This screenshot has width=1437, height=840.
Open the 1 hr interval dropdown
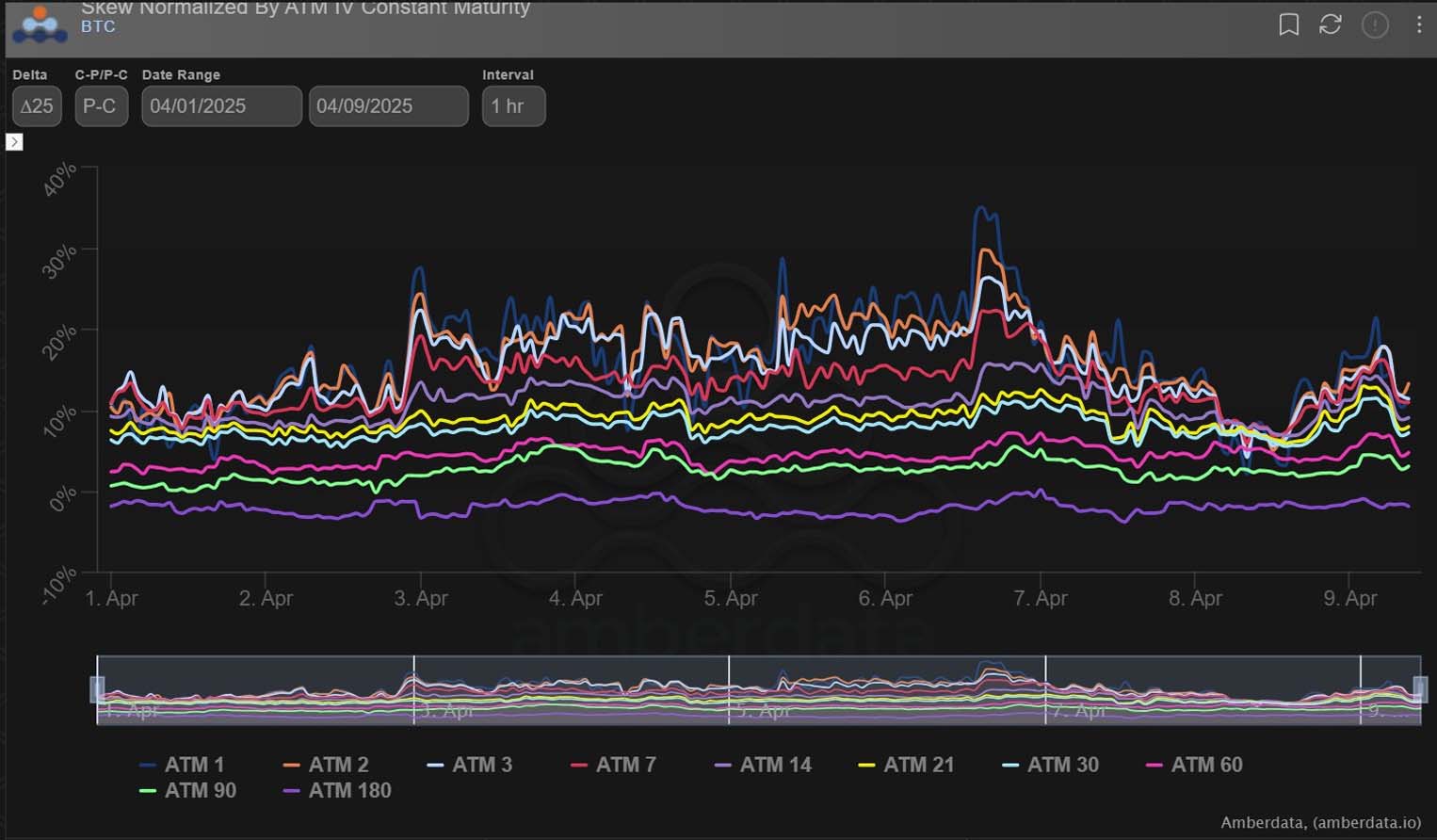point(513,106)
